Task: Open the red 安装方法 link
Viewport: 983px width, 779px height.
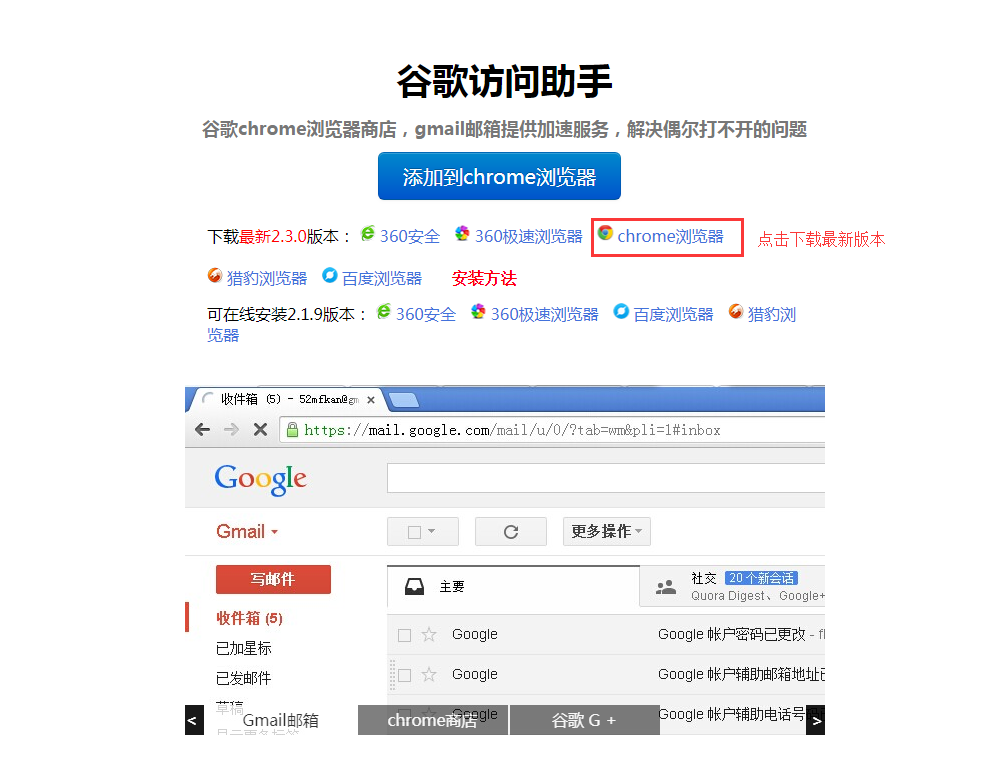Action: 484,278
